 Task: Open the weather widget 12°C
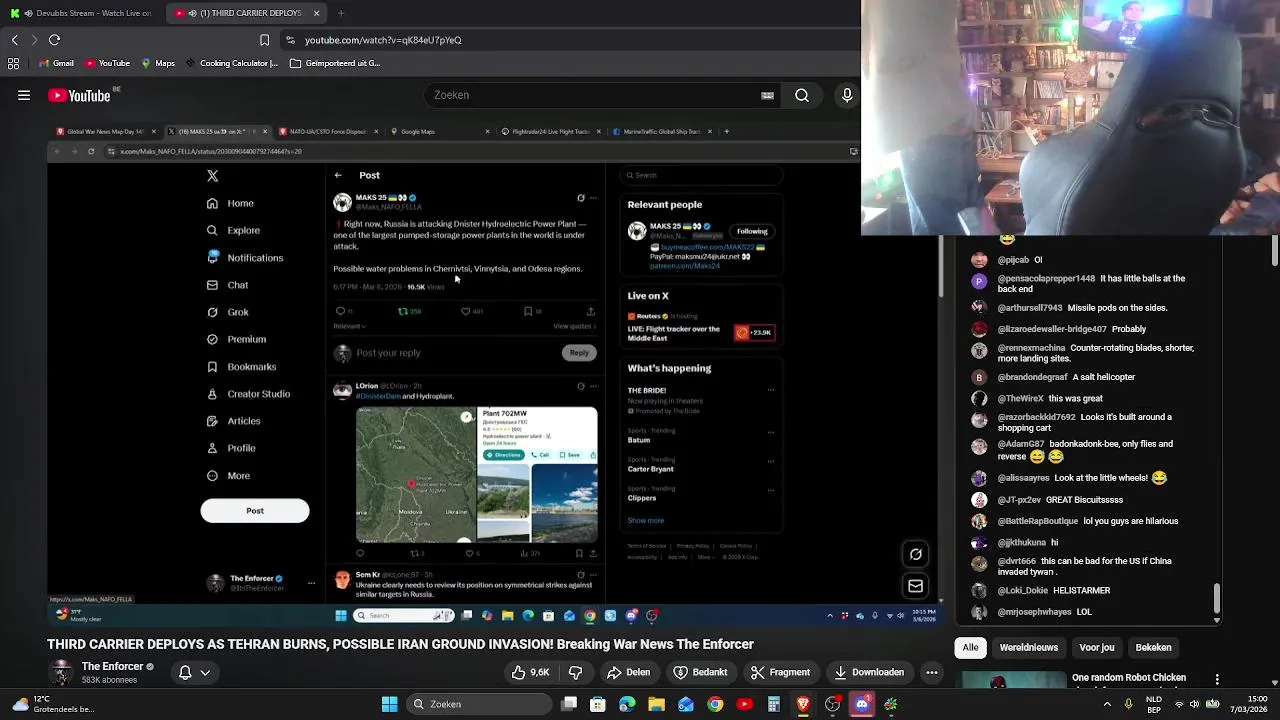[x=53, y=704]
